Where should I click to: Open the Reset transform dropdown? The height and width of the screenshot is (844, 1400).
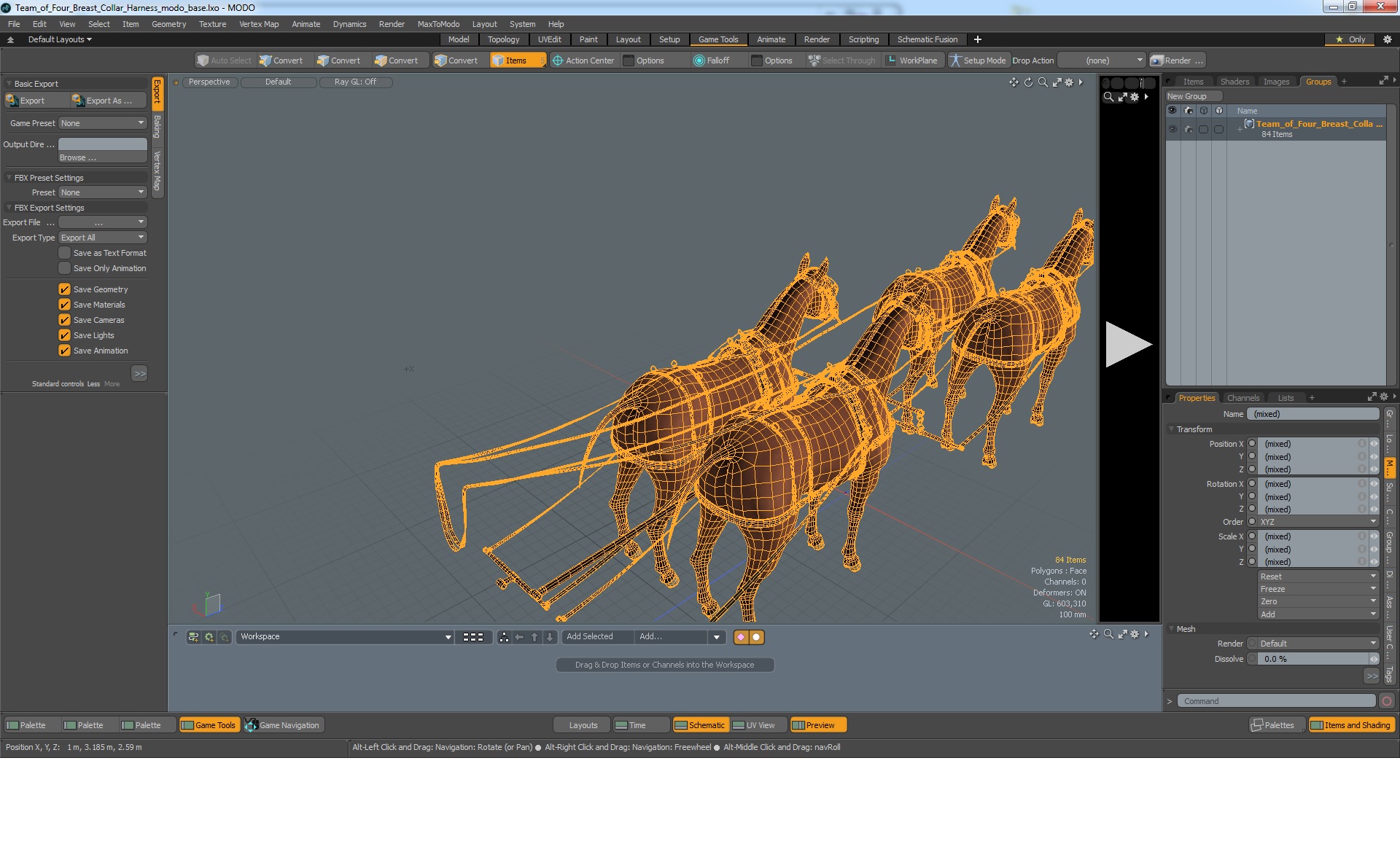[1318, 577]
